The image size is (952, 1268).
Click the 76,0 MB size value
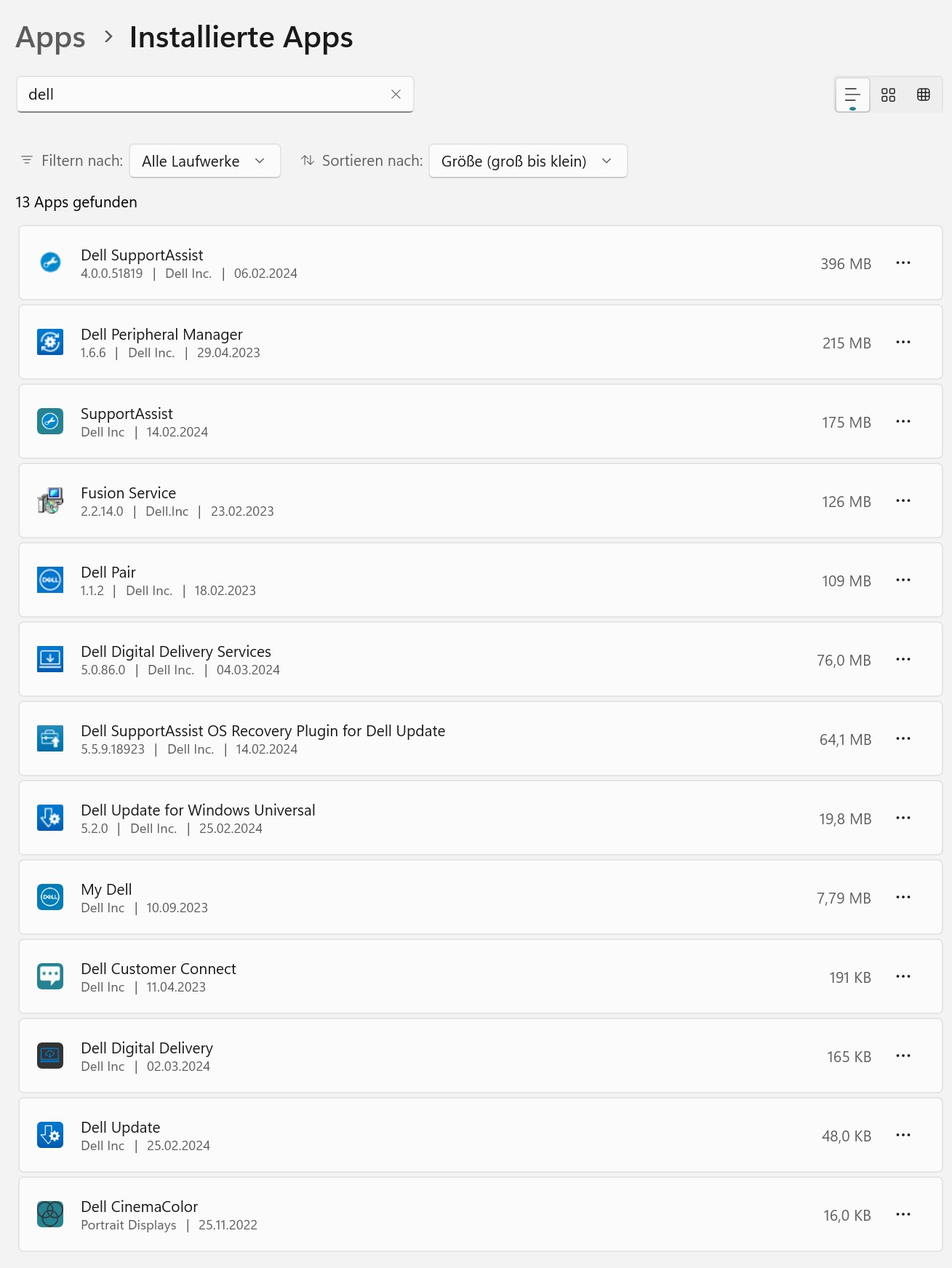(844, 661)
